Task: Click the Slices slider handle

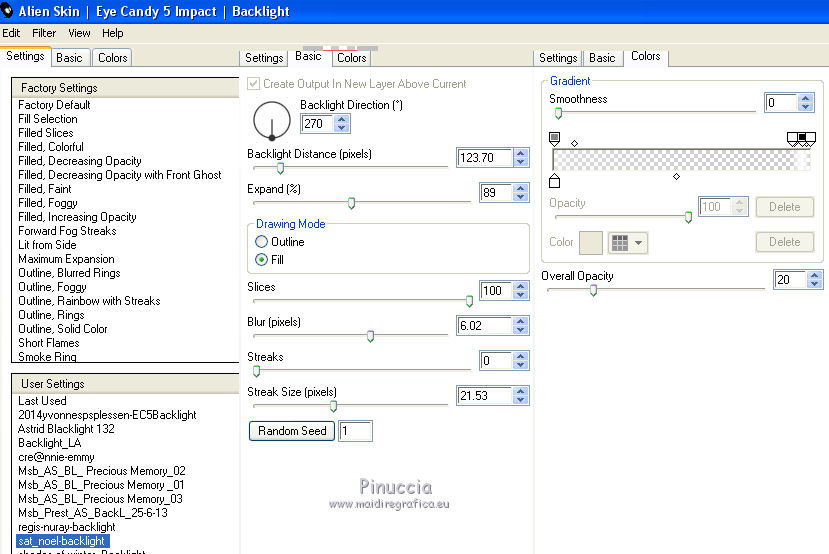Action: [x=469, y=301]
